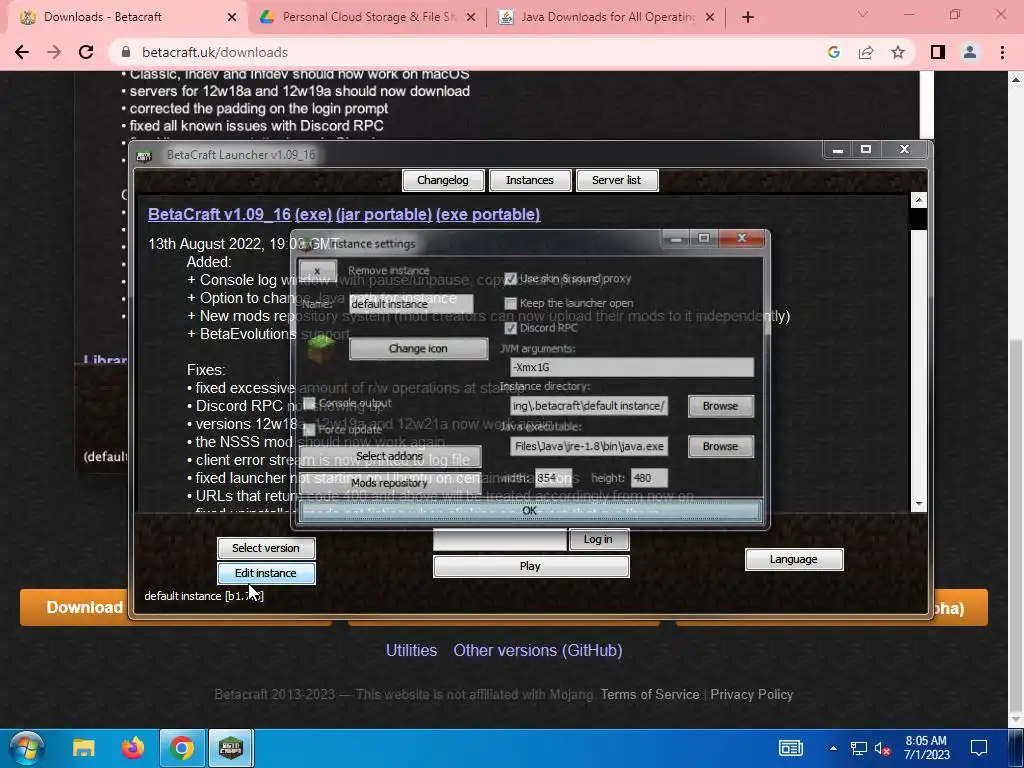This screenshot has width=1024, height=768.
Task: Enable Force update checkbox
Action: coord(310,429)
